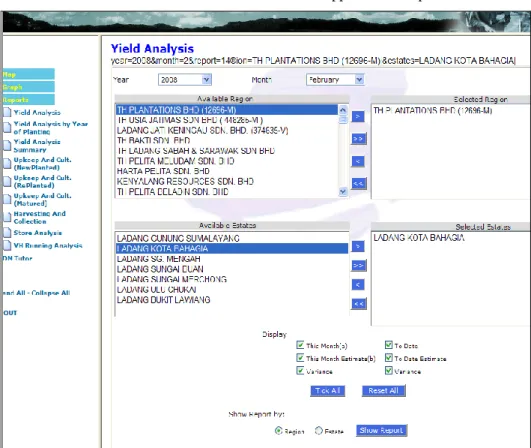Toggle To Date checkbox
This screenshot has height=448, width=531.
[x=389, y=345]
